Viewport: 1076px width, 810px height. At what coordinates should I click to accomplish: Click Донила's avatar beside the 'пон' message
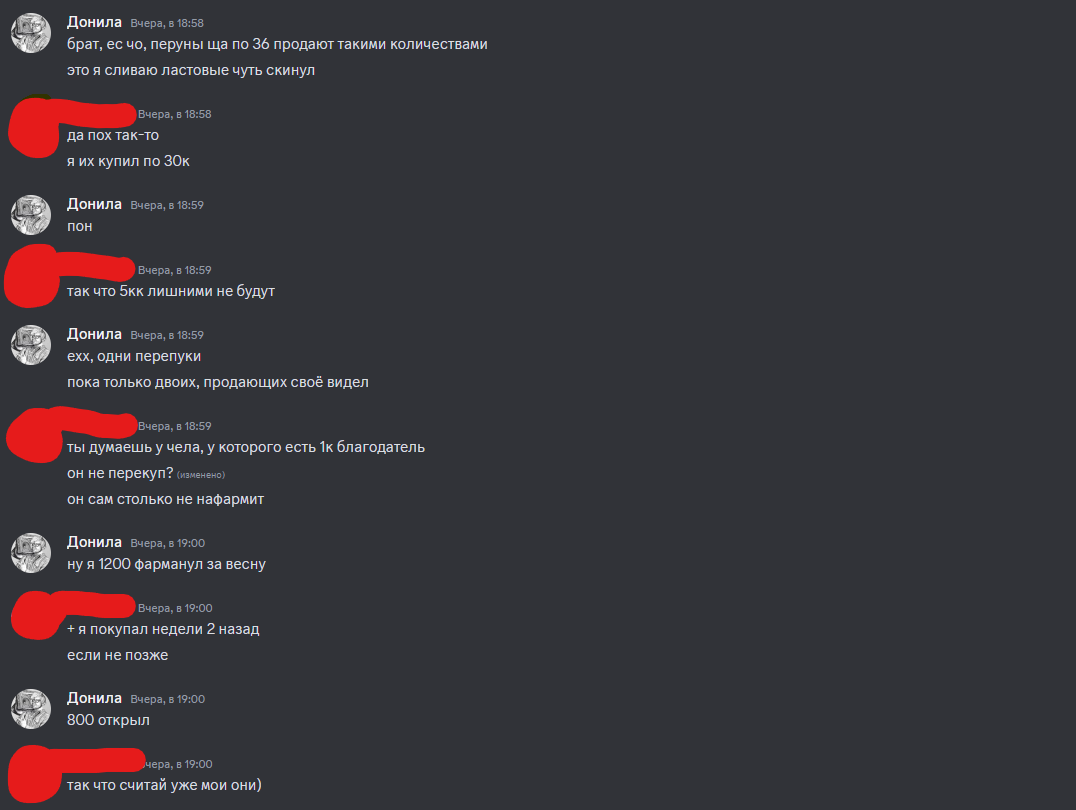click(31, 215)
